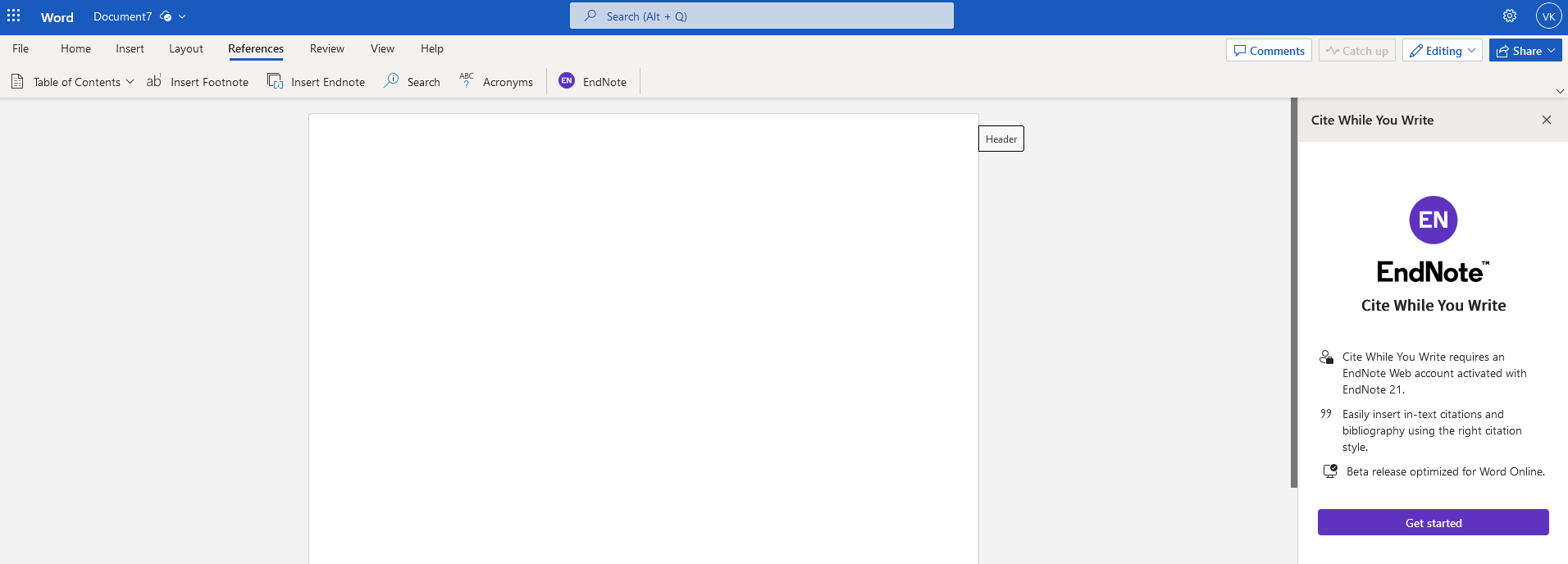Open settings gear in title bar
Screen dimensions: 1568x564
[x=1509, y=16]
